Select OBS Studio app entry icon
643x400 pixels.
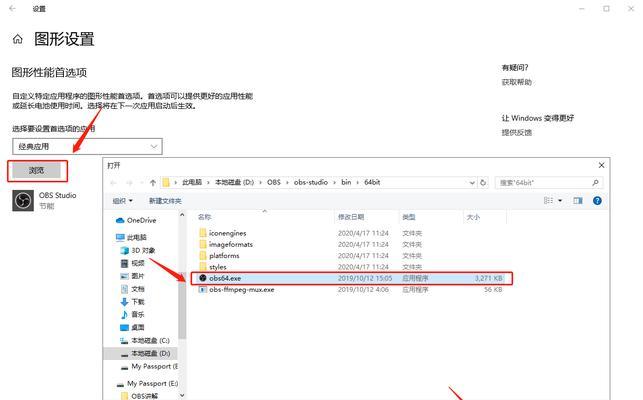click(23, 200)
